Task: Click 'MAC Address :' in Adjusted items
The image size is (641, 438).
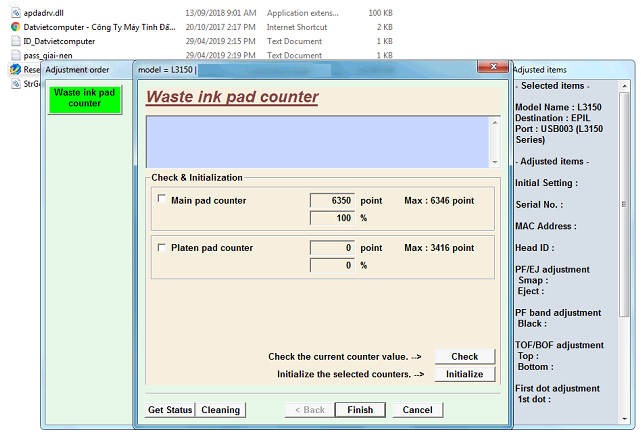Action: pyautogui.click(x=546, y=226)
